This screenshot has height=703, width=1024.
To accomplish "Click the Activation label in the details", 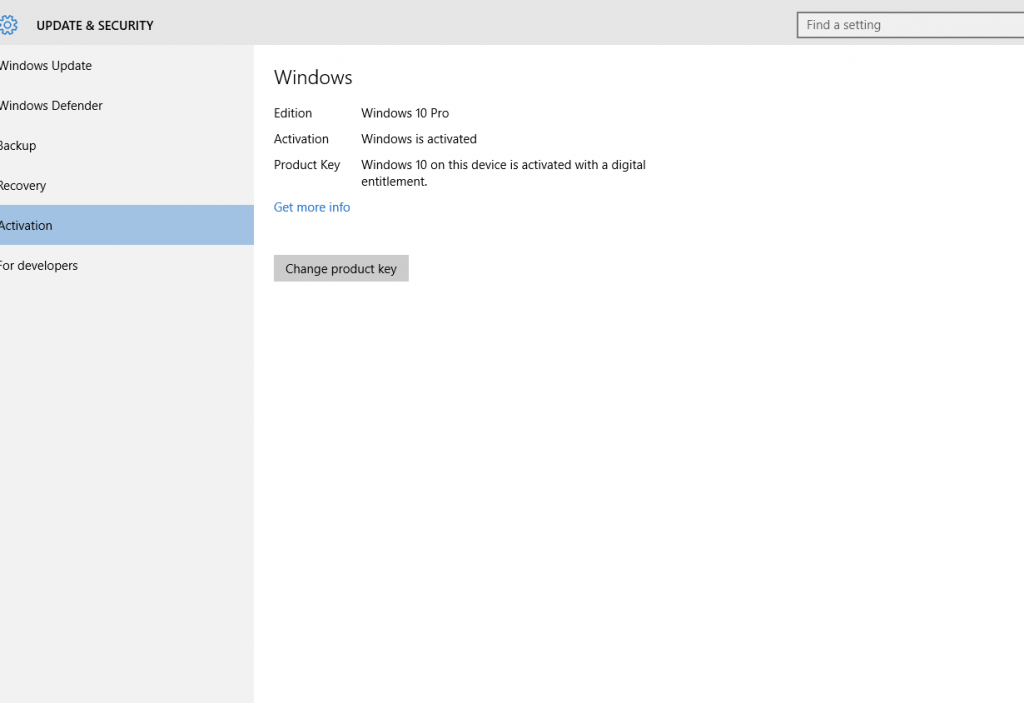I will 301,139.
